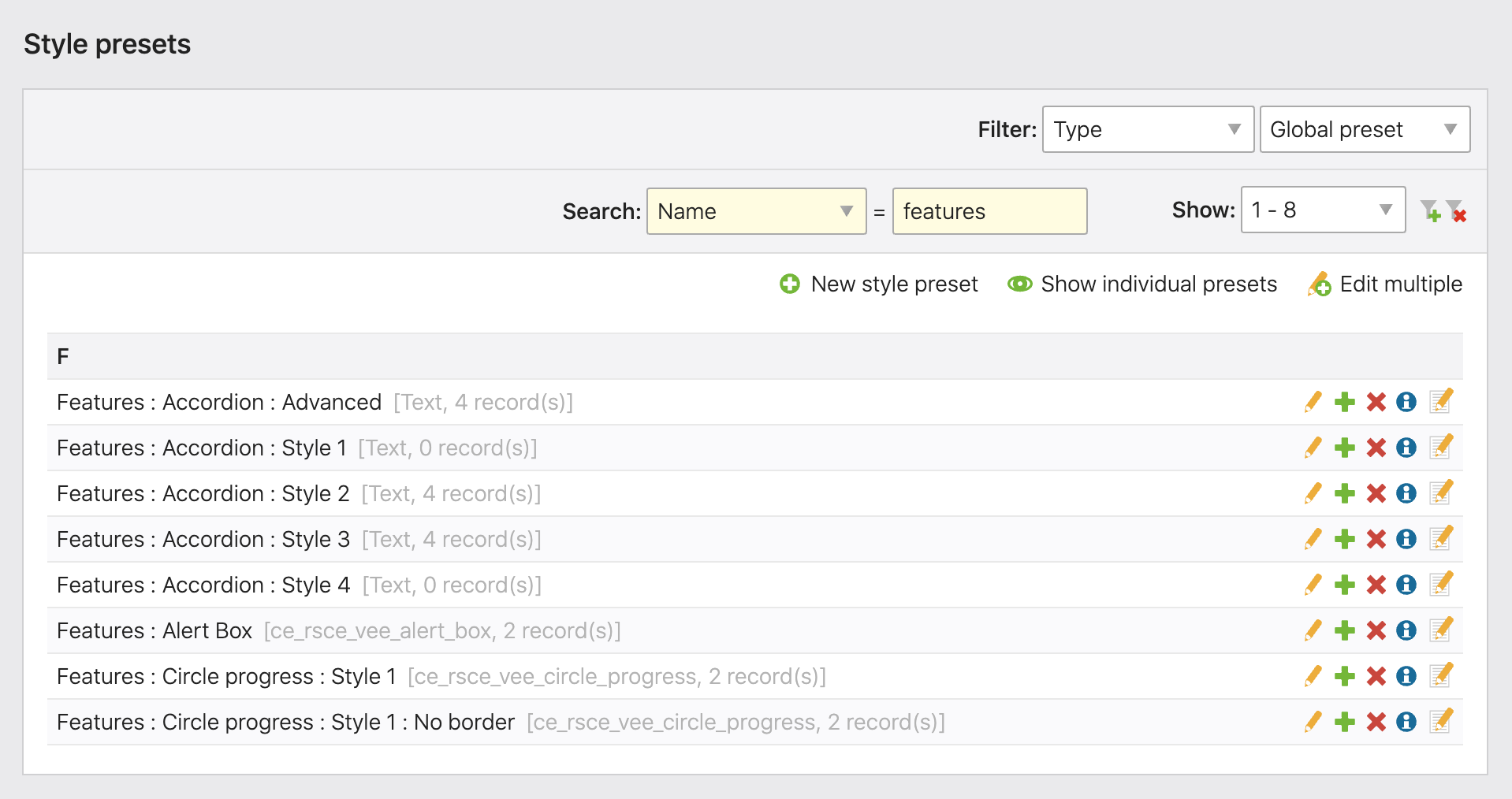Click New style preset link

point(878,284)
